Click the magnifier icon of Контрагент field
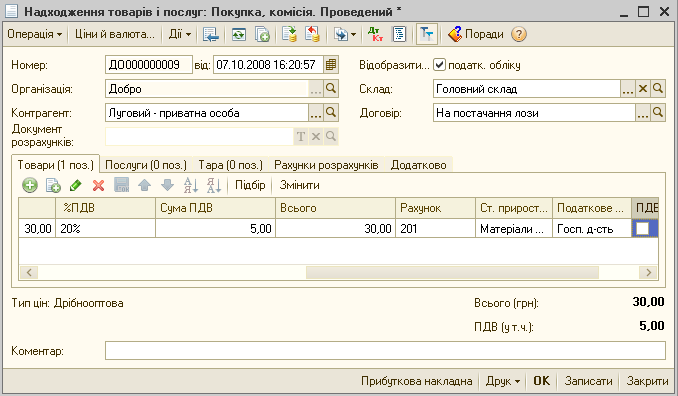The image size is (678, 396). click(x=331, y=113)
